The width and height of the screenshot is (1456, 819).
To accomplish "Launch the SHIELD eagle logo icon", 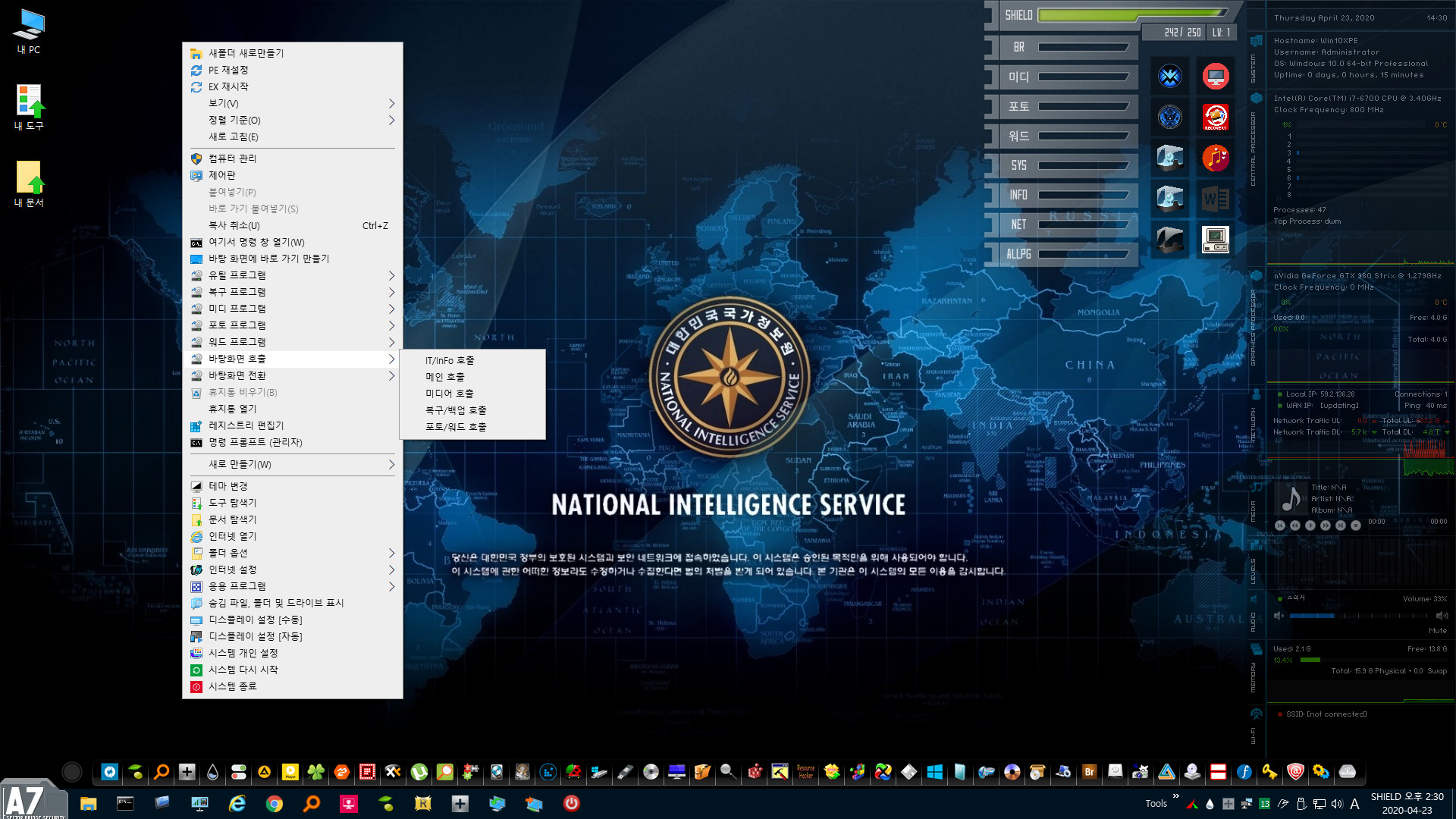I will (1170, 76).
